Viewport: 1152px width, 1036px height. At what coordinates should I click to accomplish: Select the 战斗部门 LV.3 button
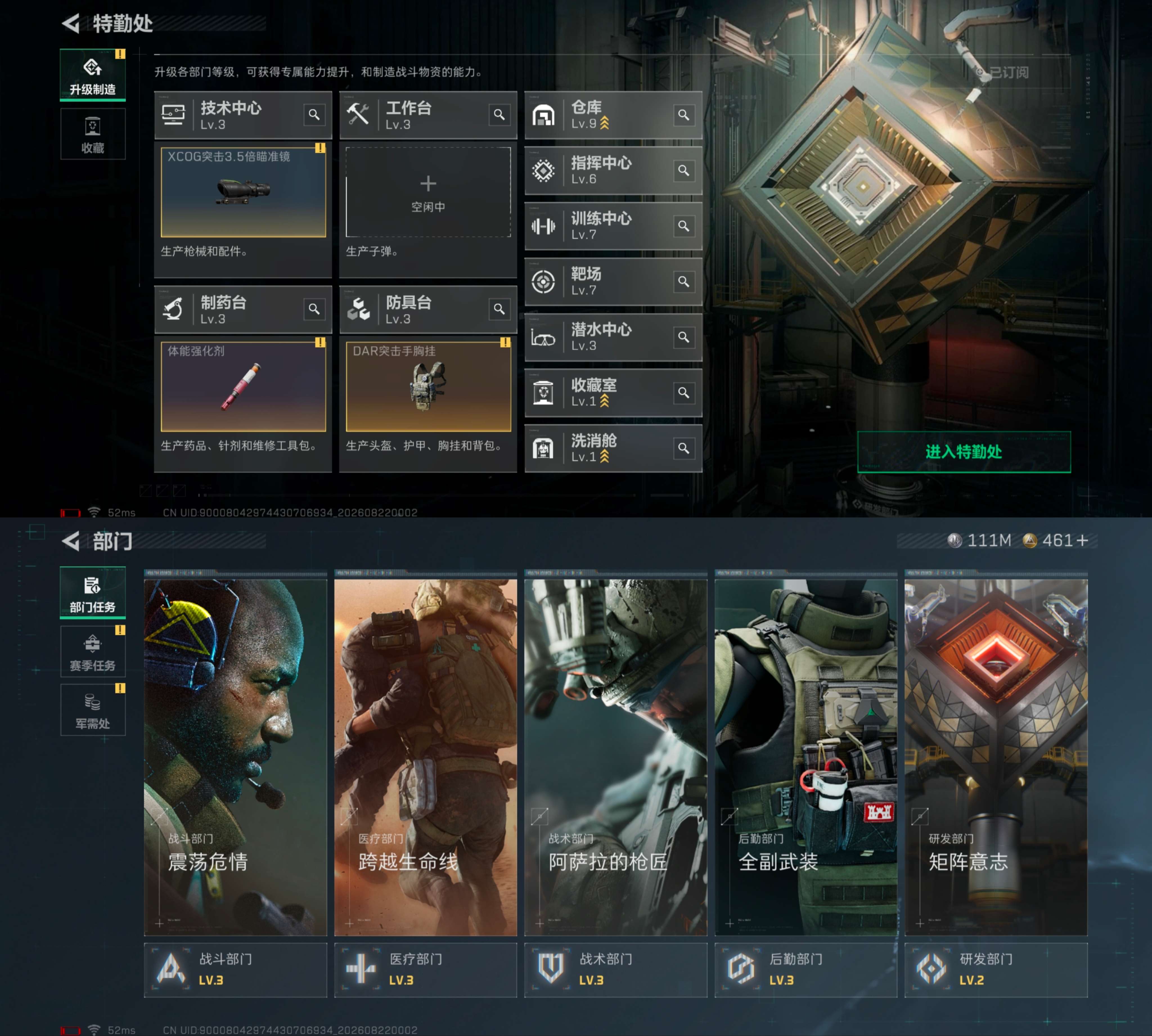236,970
